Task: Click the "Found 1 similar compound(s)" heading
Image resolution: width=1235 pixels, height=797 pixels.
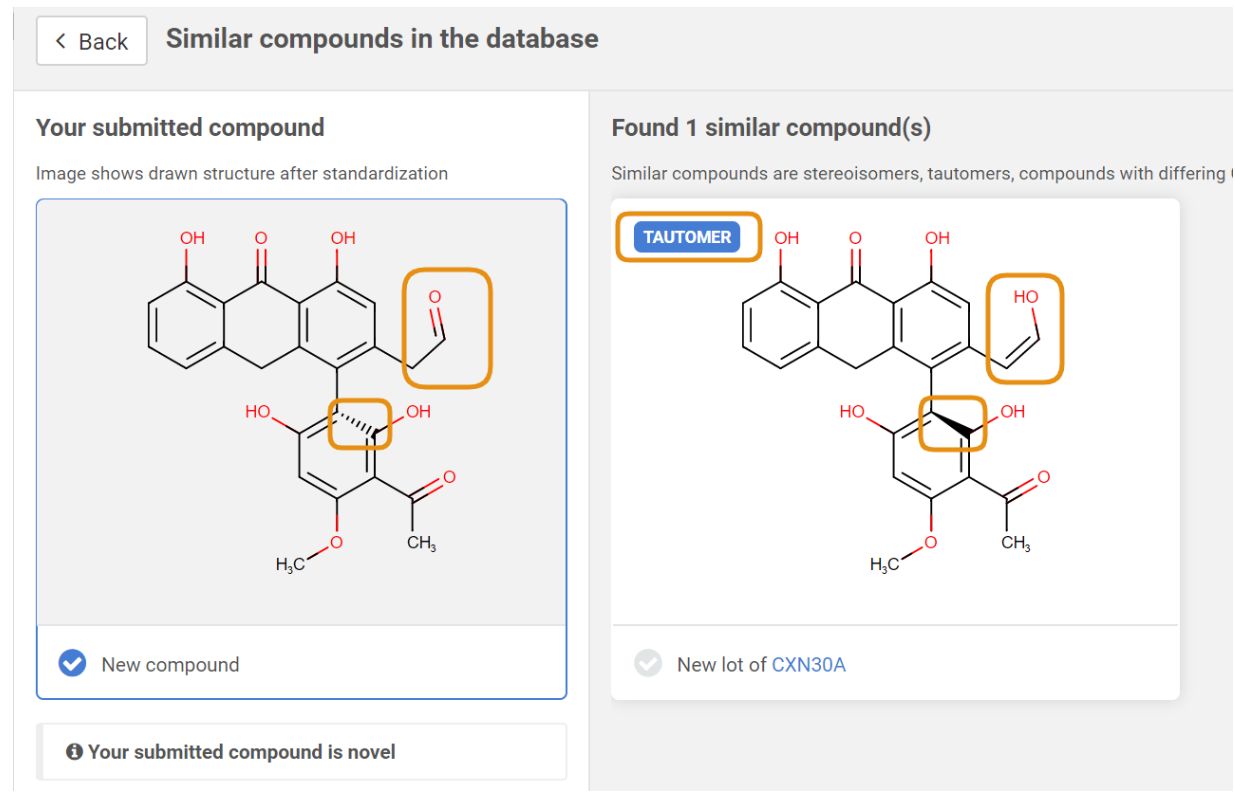Action: click(771, 128)
